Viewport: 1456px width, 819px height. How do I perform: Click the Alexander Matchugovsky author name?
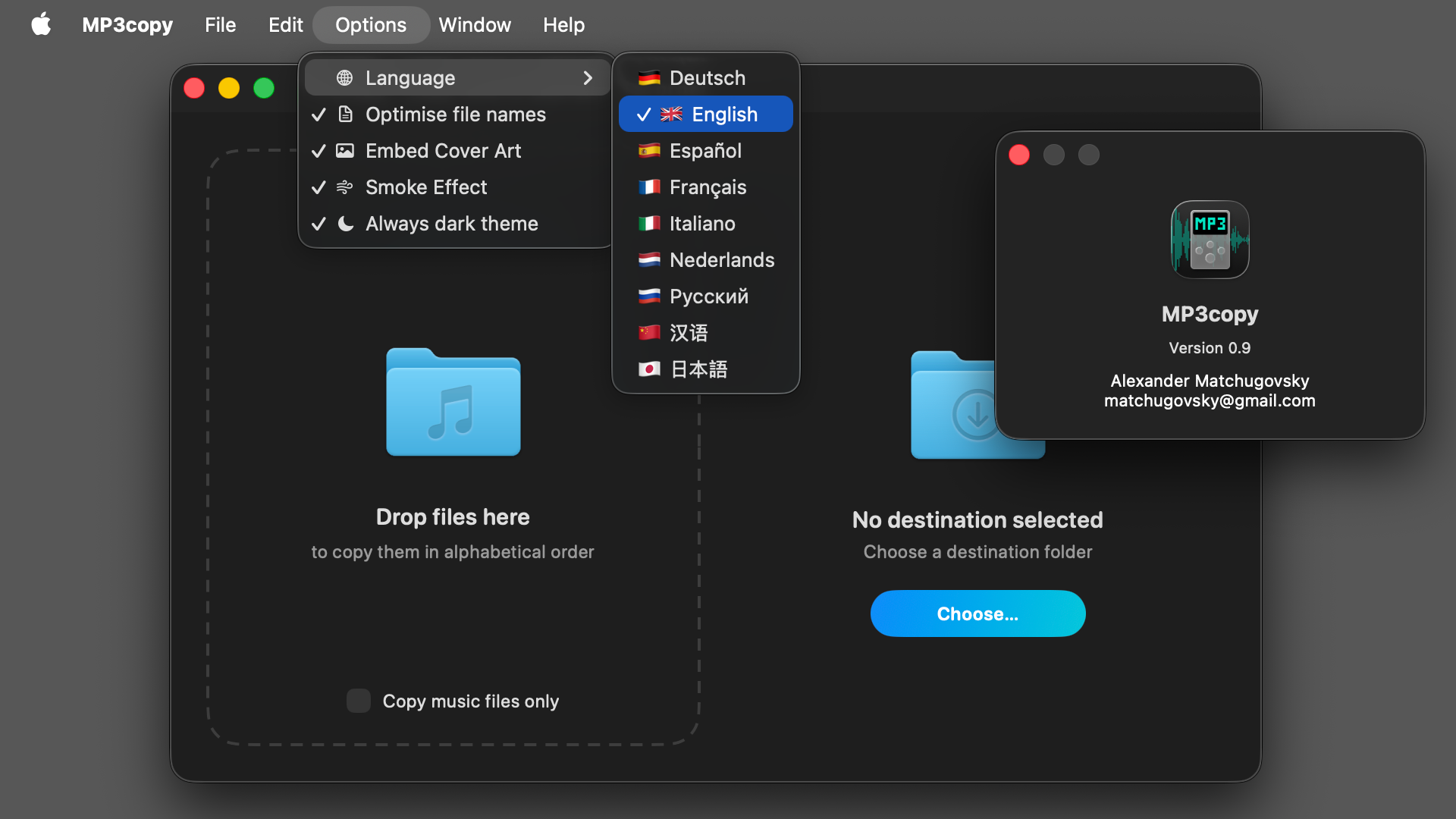click(x=1210, y=381)
